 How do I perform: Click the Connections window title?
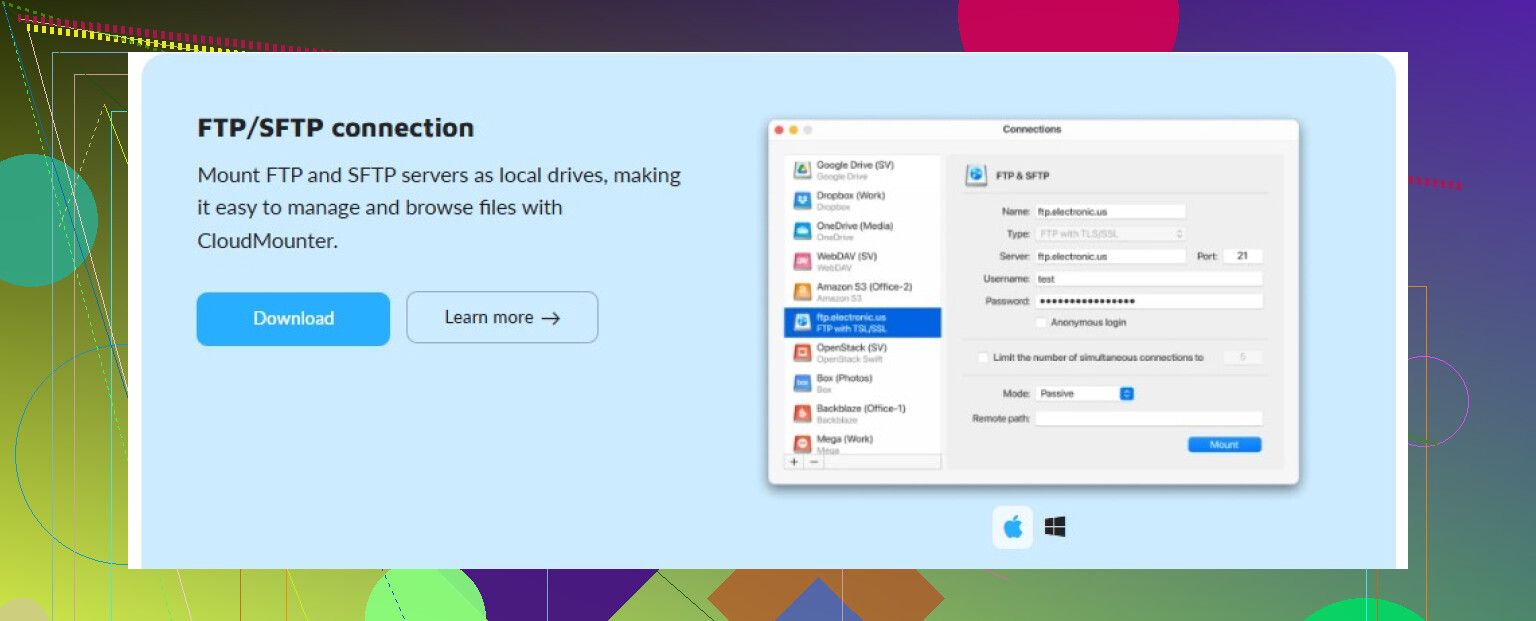[1032, 130]
